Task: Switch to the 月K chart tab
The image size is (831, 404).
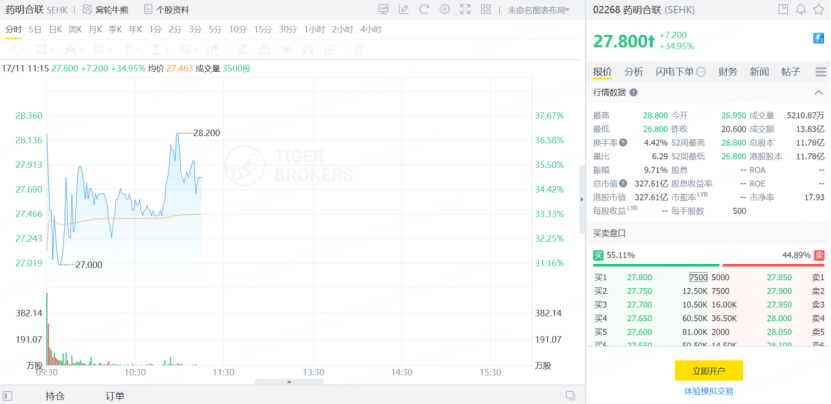Action: pos(95,30)
